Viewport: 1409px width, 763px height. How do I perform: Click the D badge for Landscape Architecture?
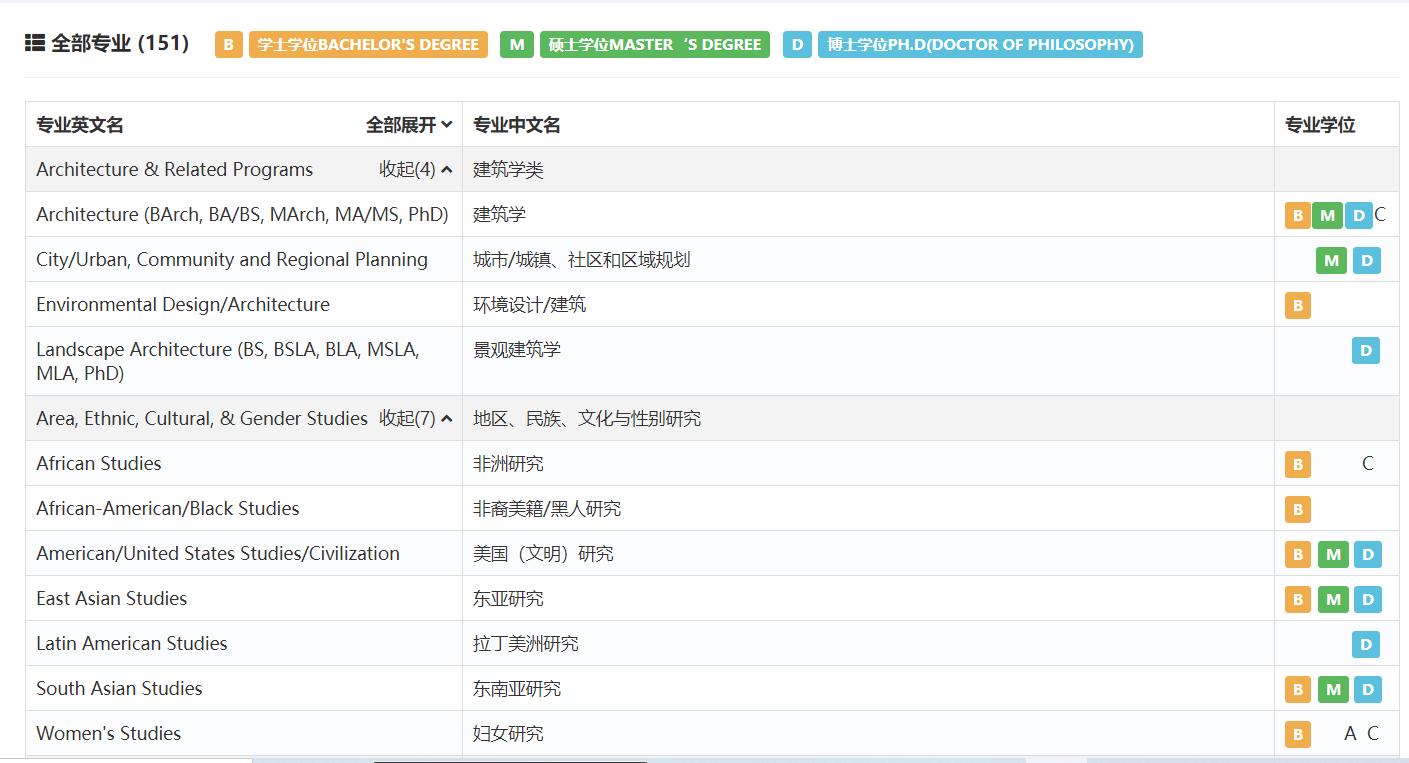[1366, 351]
